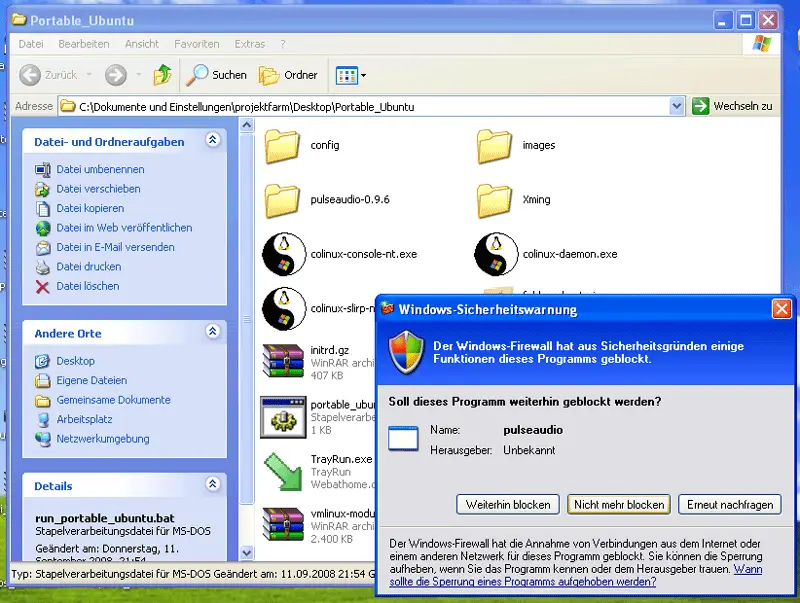Toggle the Ordner folders pane button

[x=288, y=75]
